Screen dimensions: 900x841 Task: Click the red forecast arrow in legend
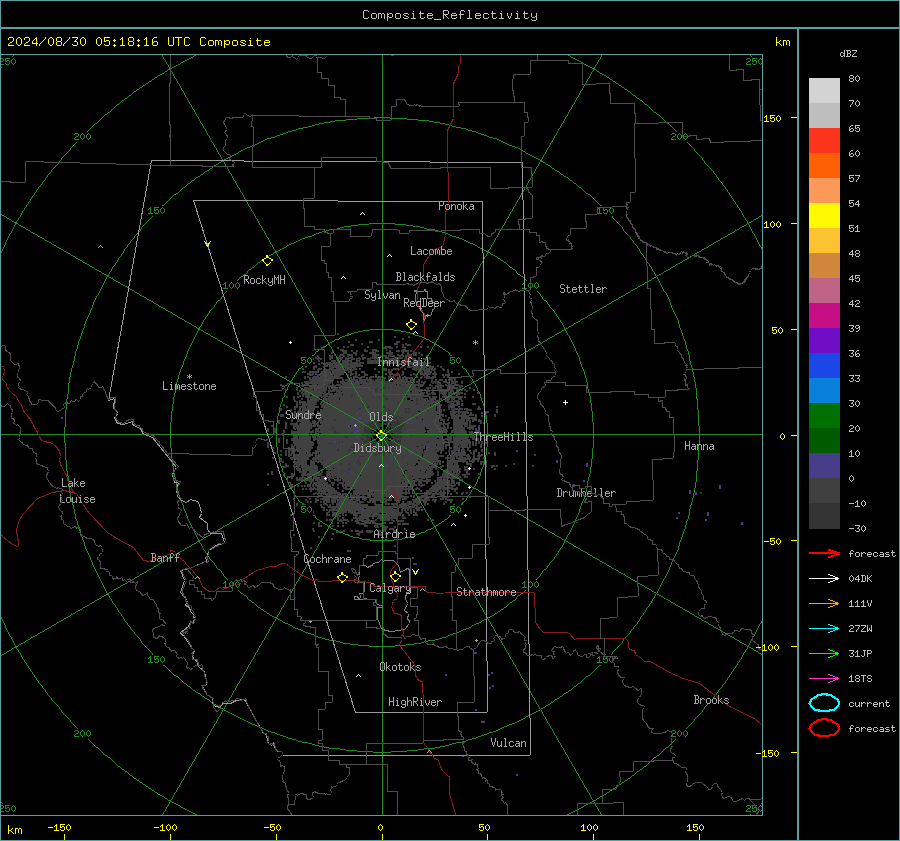(824, 553)
